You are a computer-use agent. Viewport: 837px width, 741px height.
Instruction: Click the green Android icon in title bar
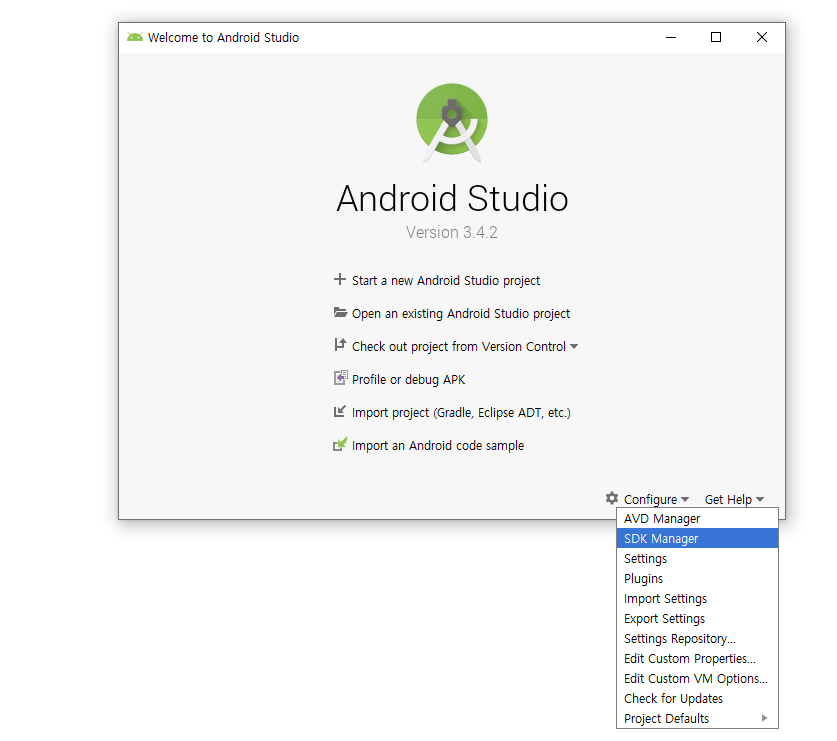pyautogui.click(x=135, y=37)
